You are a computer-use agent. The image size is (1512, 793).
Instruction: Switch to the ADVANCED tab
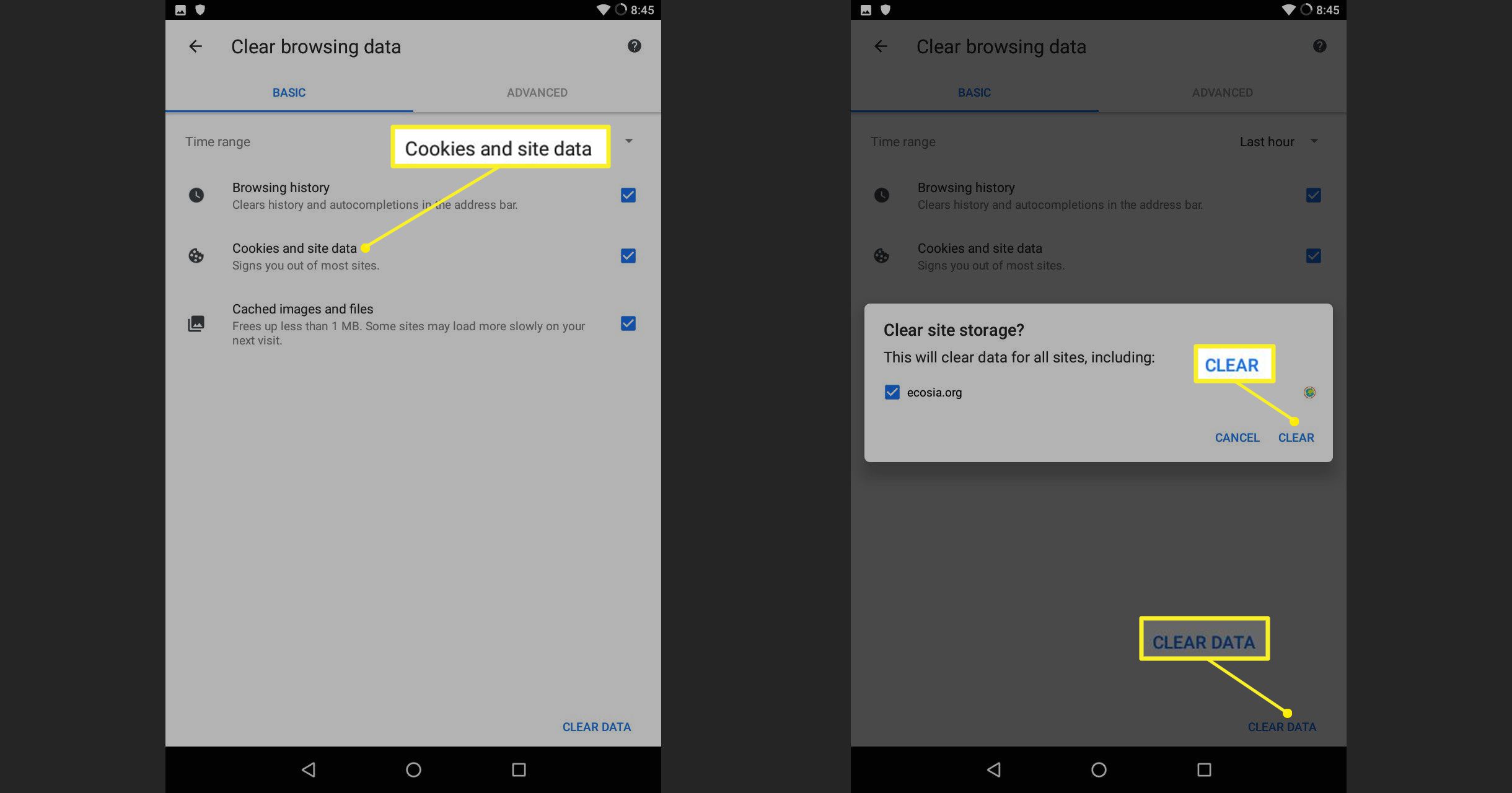point(537,91)
